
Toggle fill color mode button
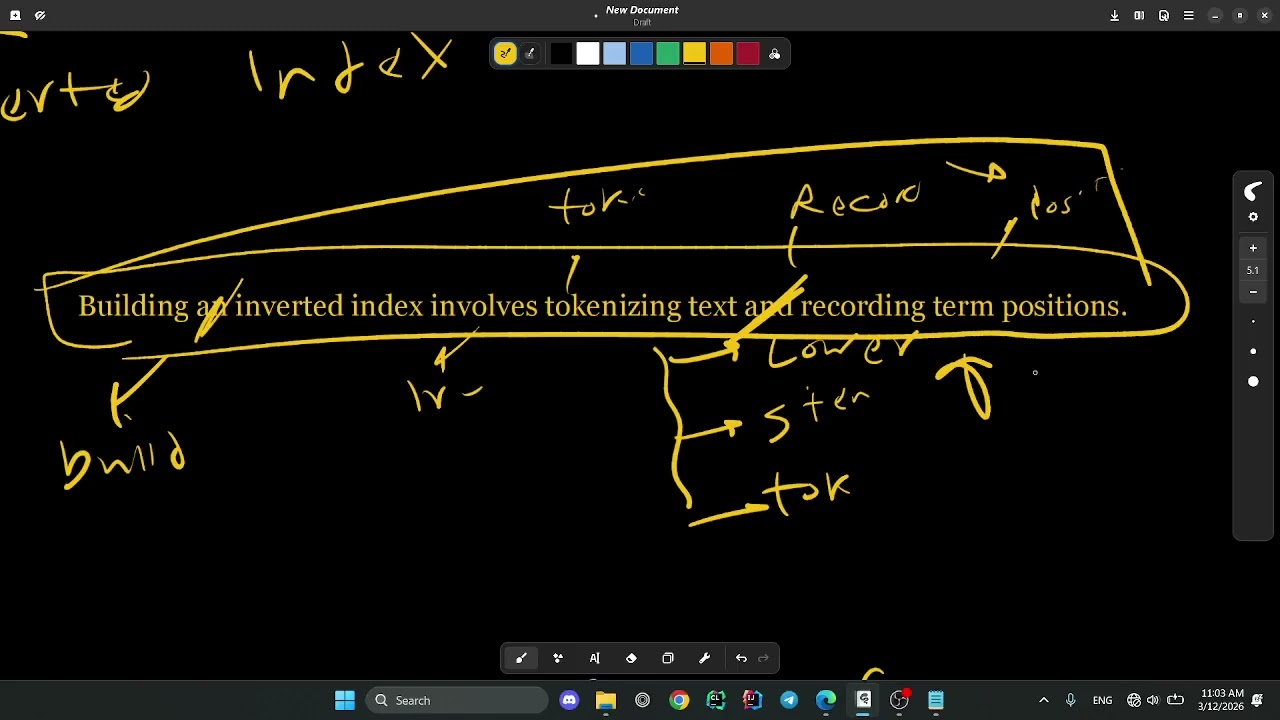click(530, 54)
